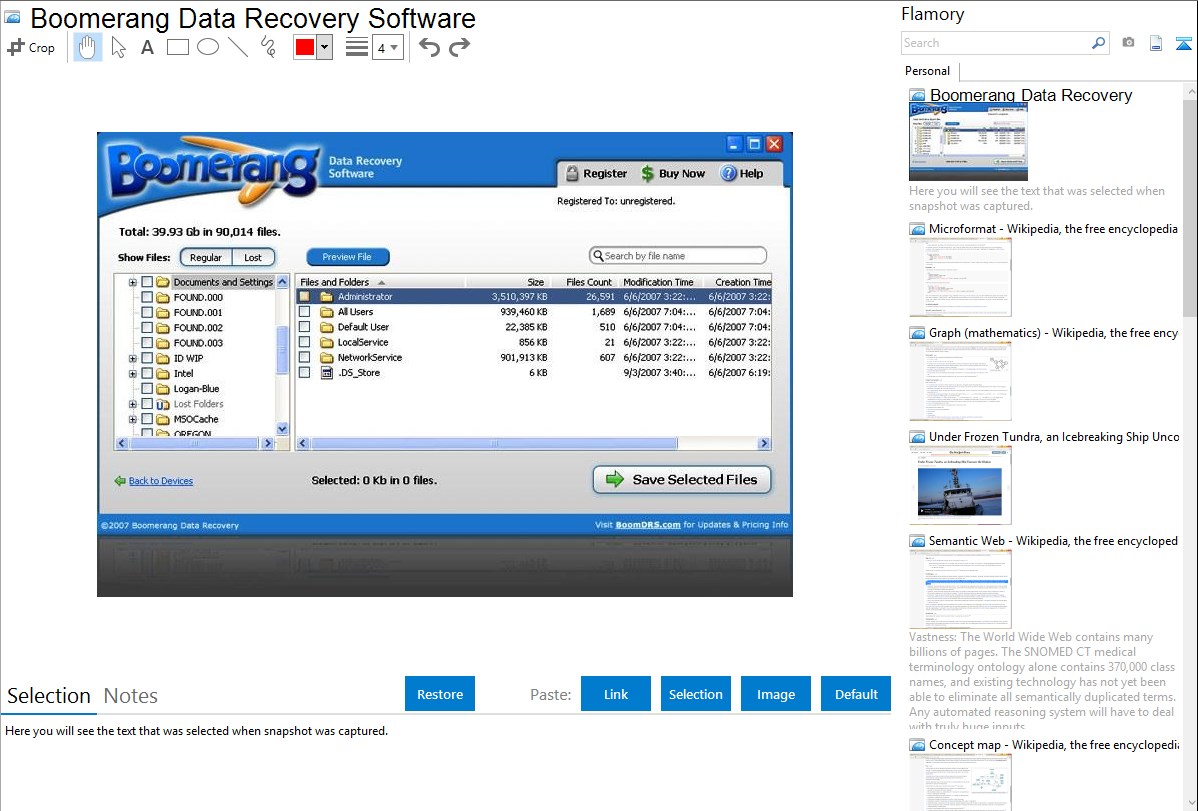Open Graph (mathematics) snapshot thumbnail

[x=960, y=381]
